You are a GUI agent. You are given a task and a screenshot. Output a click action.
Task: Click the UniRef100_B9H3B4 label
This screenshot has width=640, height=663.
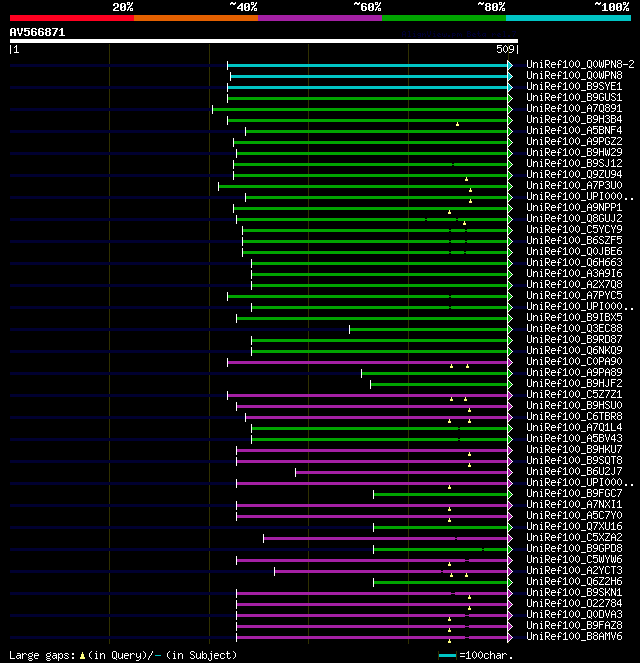point(574,119)
